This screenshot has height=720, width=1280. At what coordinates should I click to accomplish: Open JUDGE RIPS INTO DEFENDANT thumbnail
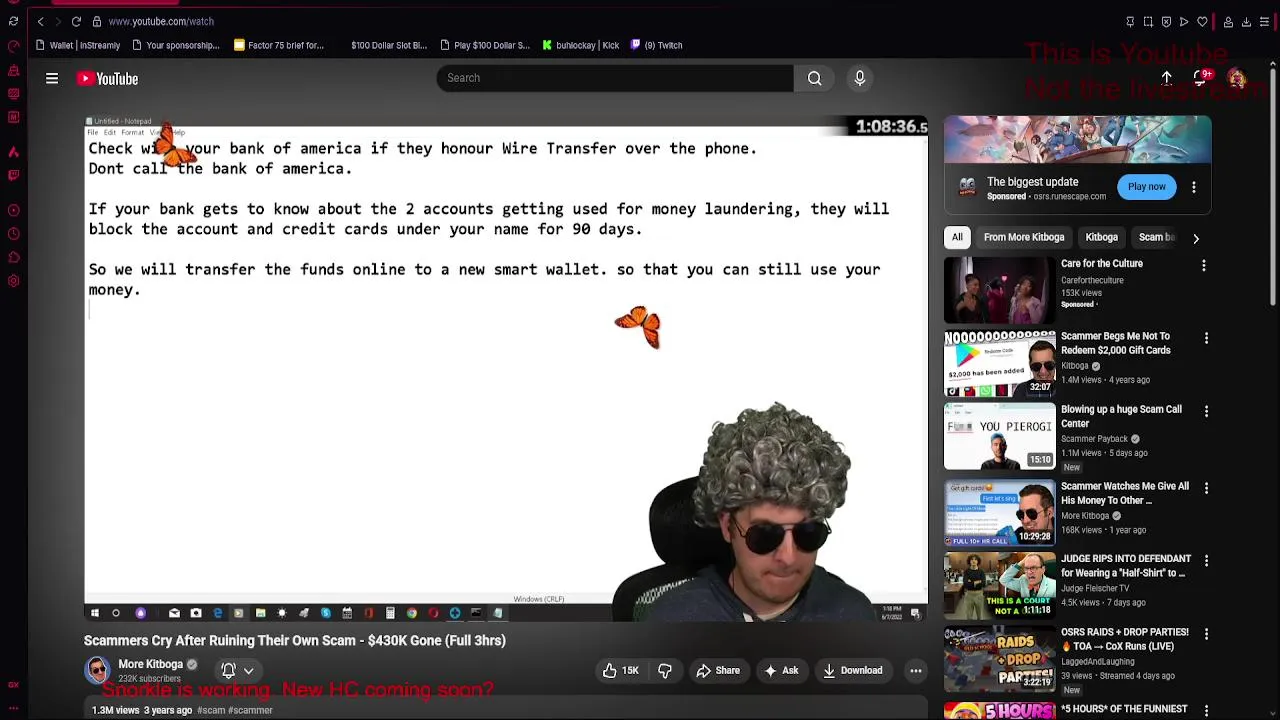[999, 586]
